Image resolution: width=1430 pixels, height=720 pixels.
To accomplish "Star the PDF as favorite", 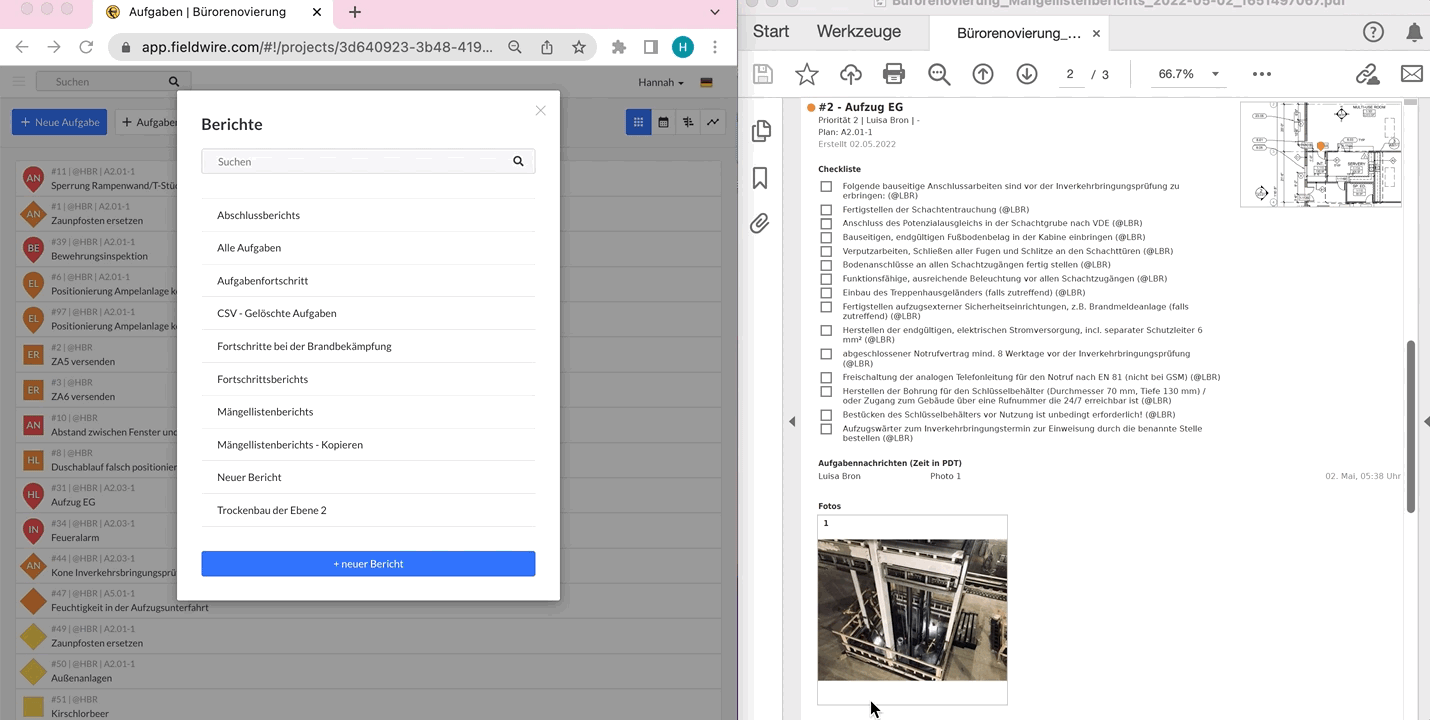I will 806,74.
